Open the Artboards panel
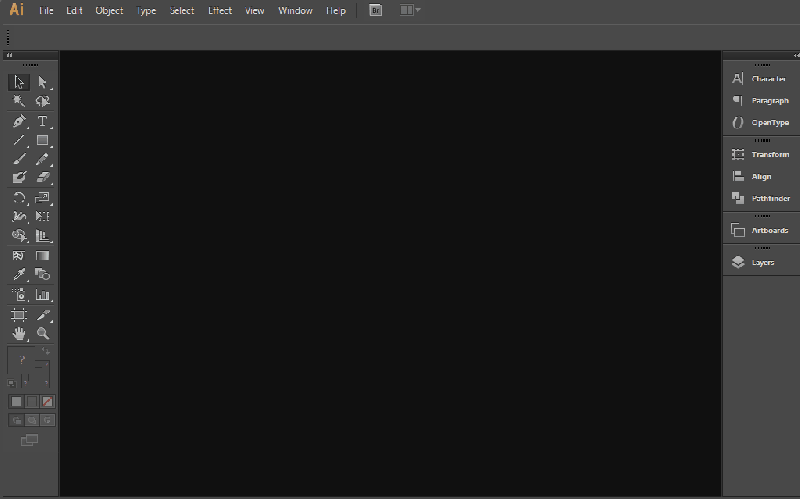Viewport: 800px width, 499px height. coord(761,231)
